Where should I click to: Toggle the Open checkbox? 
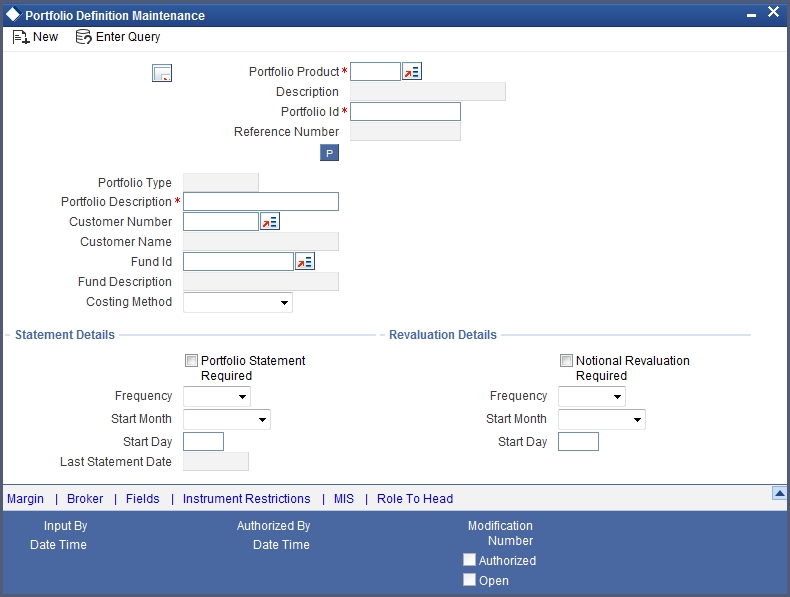[x=469, y=579]
